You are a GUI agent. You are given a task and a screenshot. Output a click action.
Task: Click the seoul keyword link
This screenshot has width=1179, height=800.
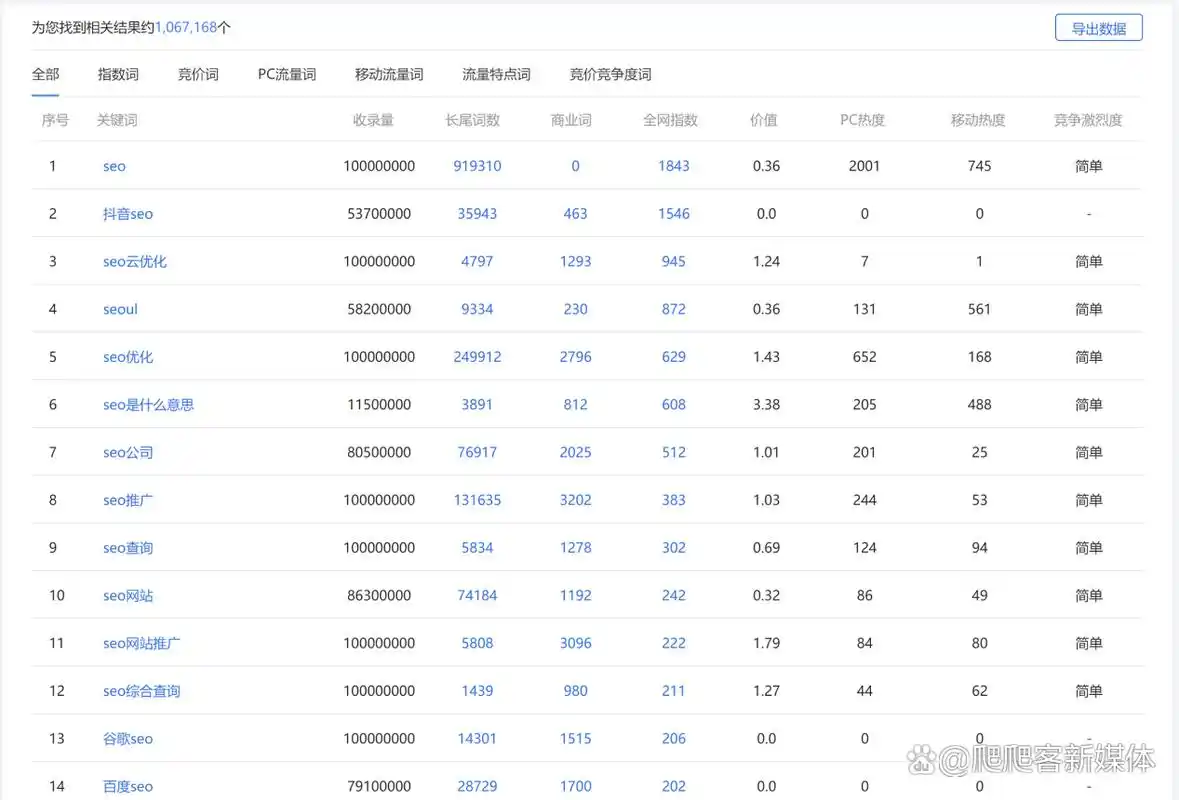click(x=119, y=309)
